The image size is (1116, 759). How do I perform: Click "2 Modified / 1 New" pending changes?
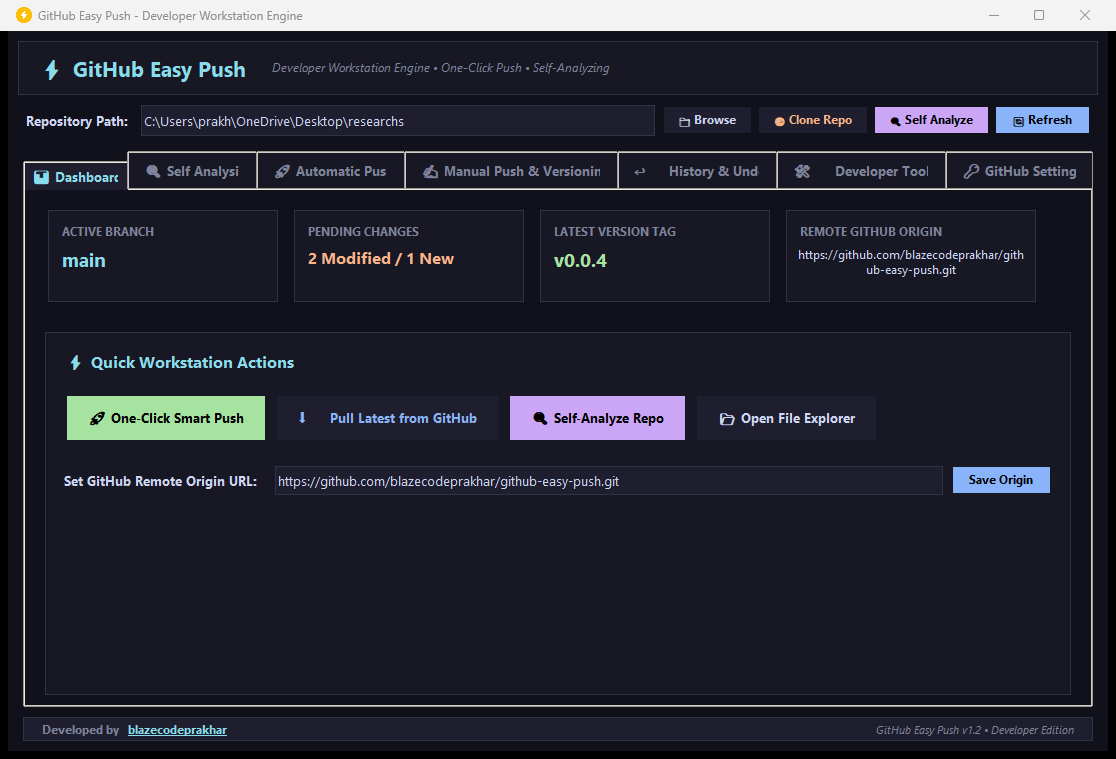click(x=381, y=258)
